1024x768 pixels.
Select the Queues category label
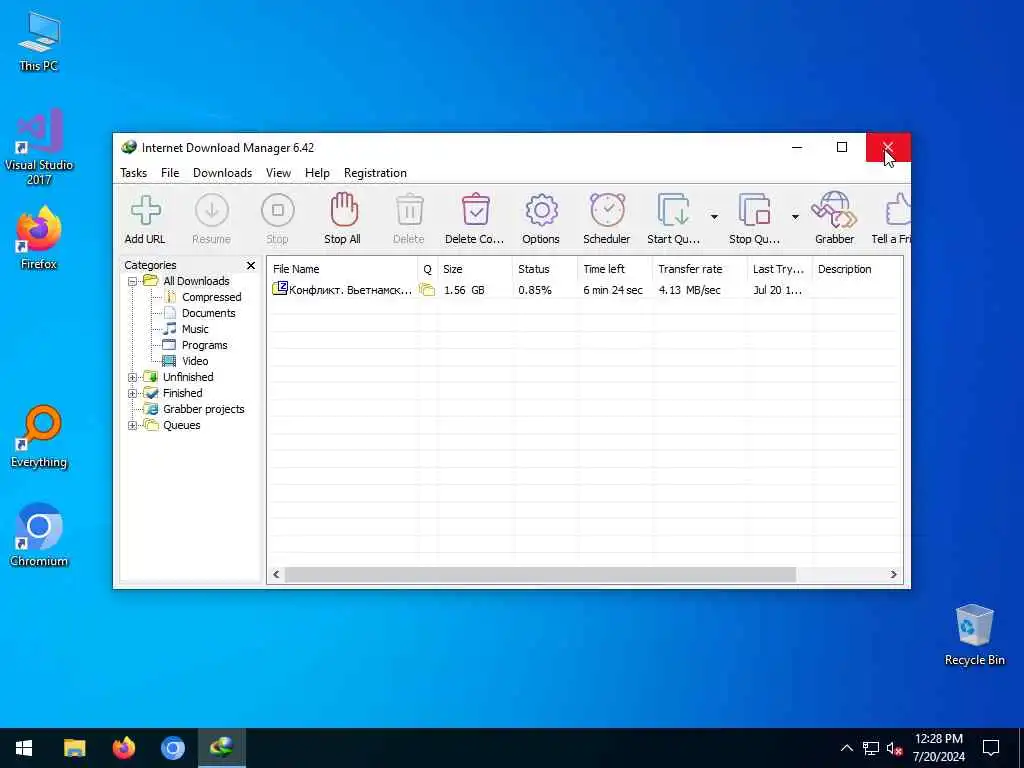(x=182, y=425)
